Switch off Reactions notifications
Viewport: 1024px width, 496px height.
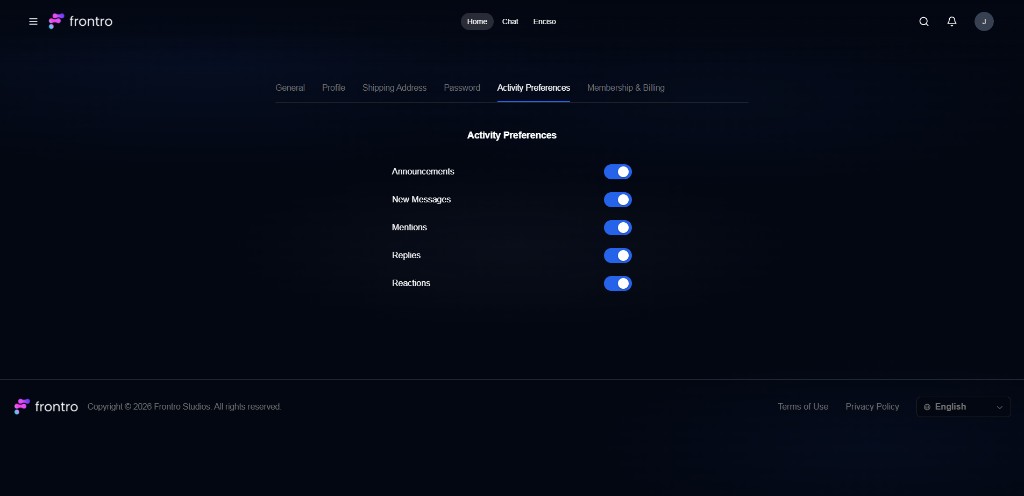click(617, 284)
